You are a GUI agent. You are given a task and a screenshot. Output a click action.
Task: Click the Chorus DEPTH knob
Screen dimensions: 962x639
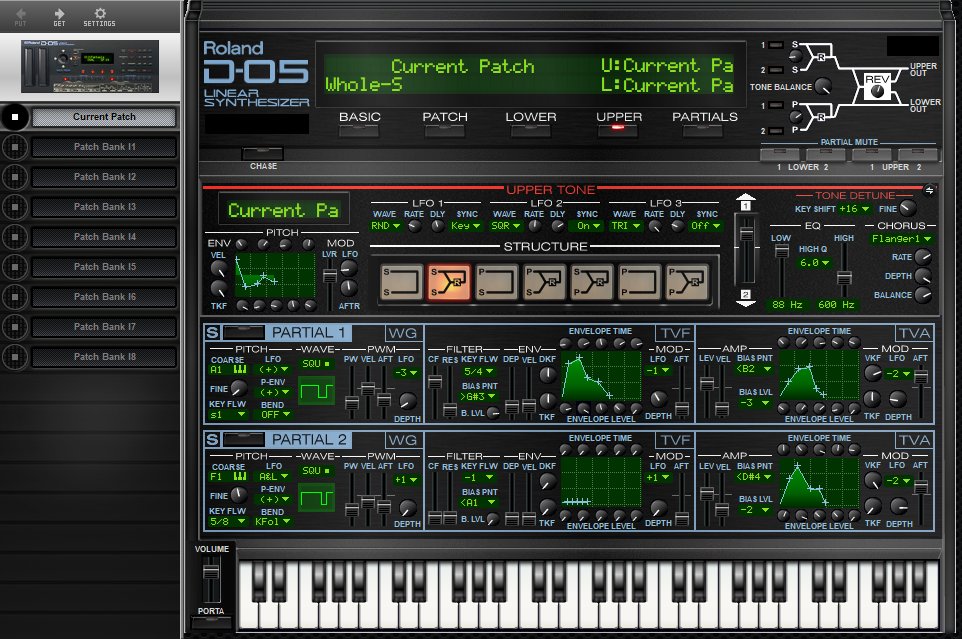tap(923, 276)
